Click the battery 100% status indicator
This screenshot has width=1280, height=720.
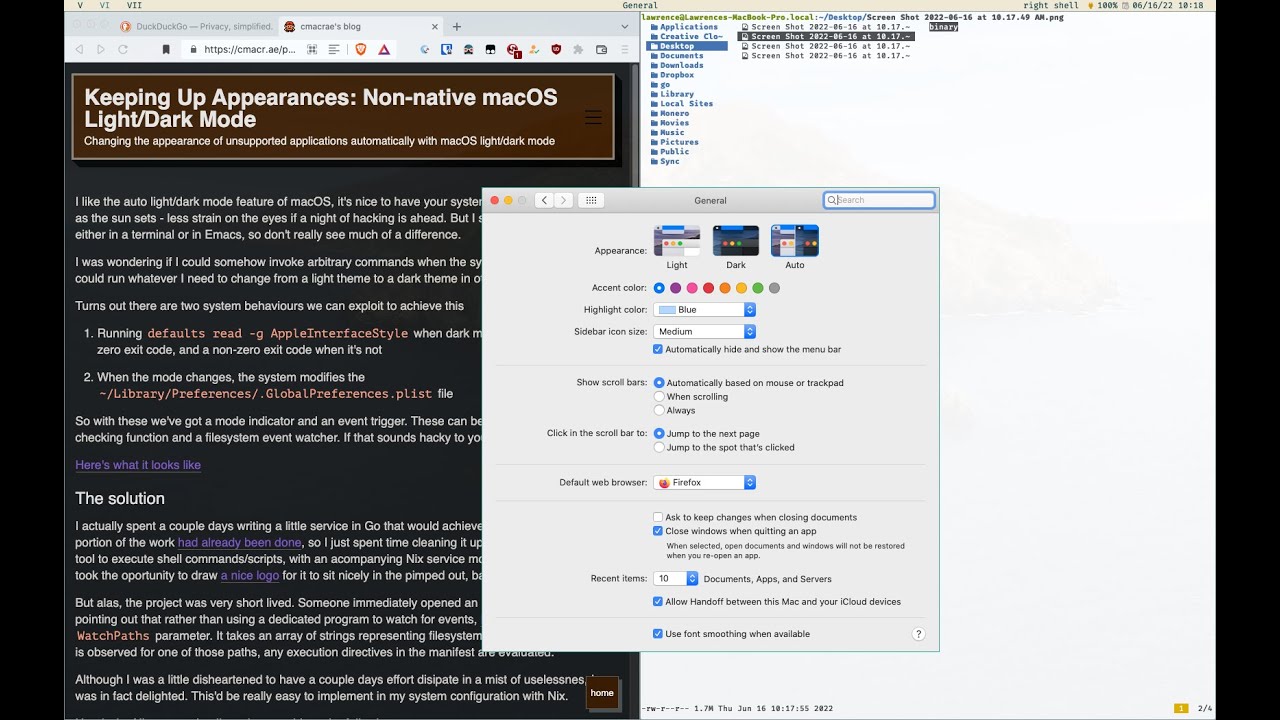pyautogui.click(x=1101, y=6)
